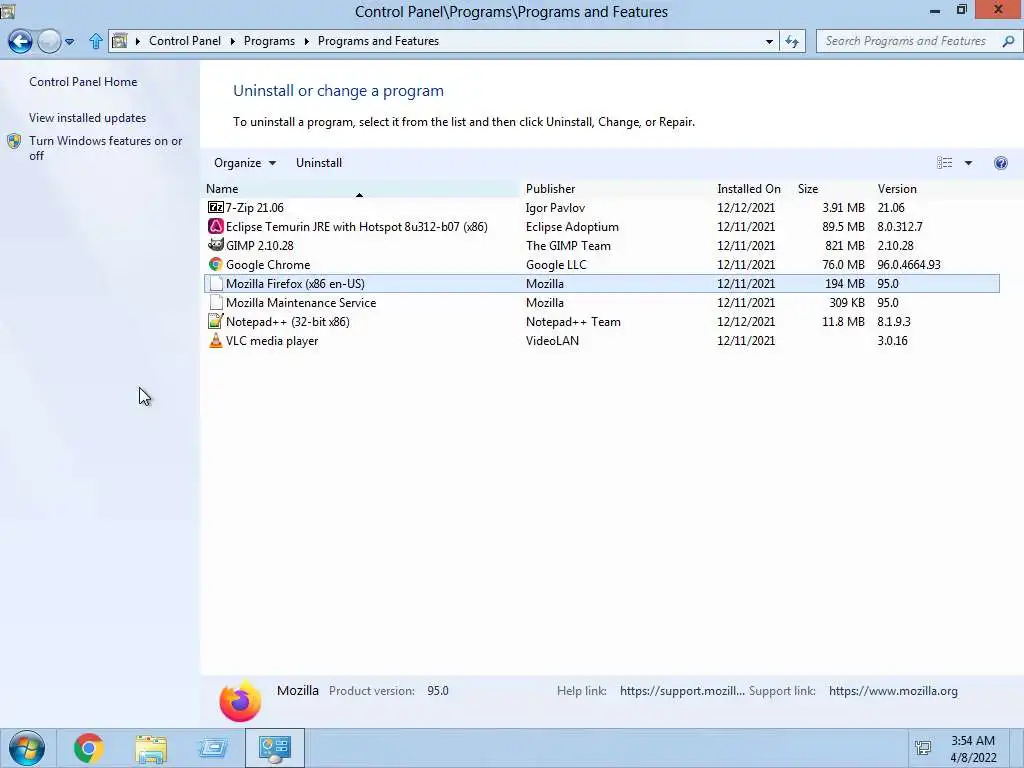Click the Forward arrow navigation button
This screenshot has width=1024, height=768.
(x=49, y=41)
